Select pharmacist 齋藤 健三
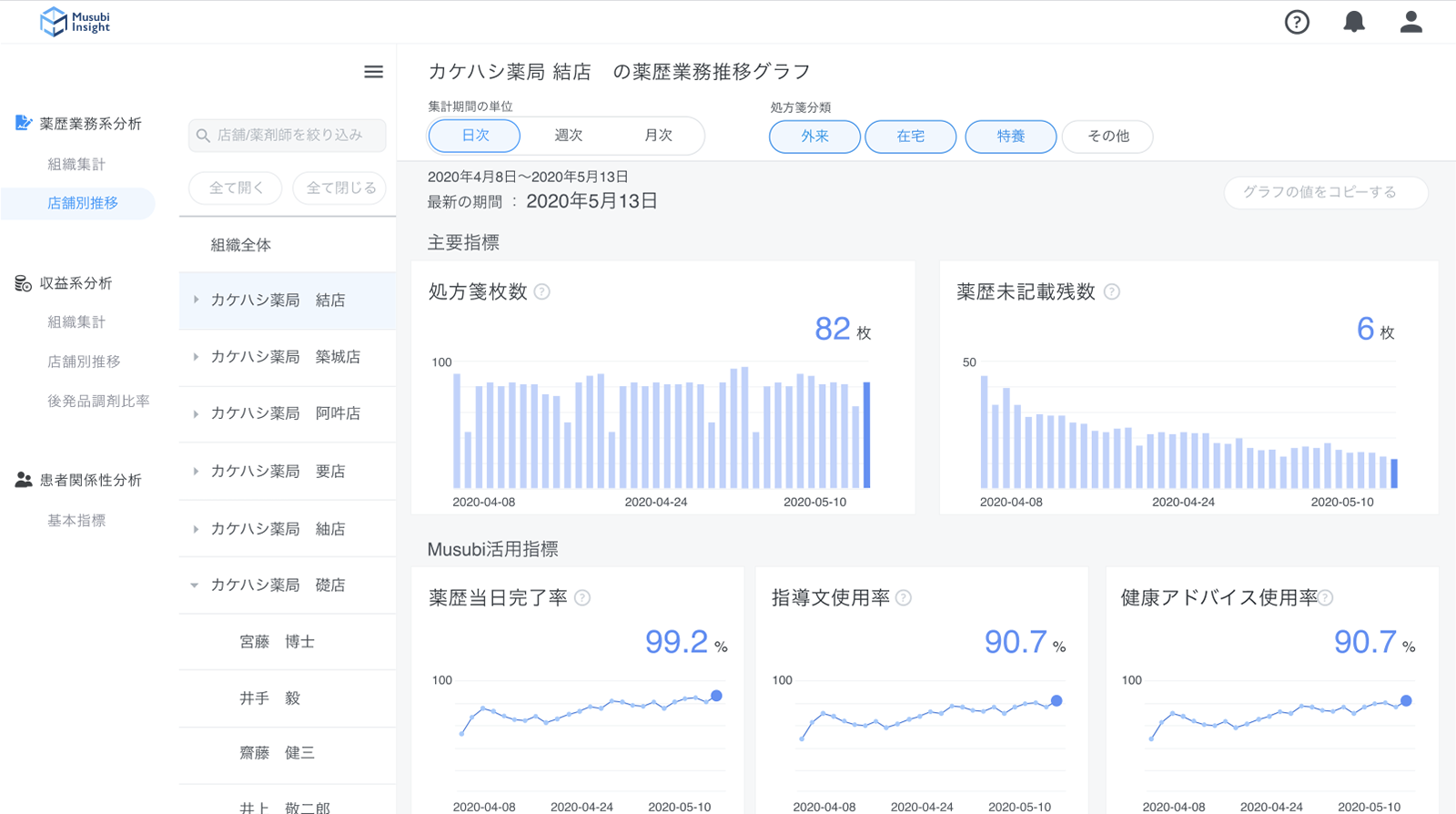Viewport: 1456px width, 814px height. tap(288, 753)
